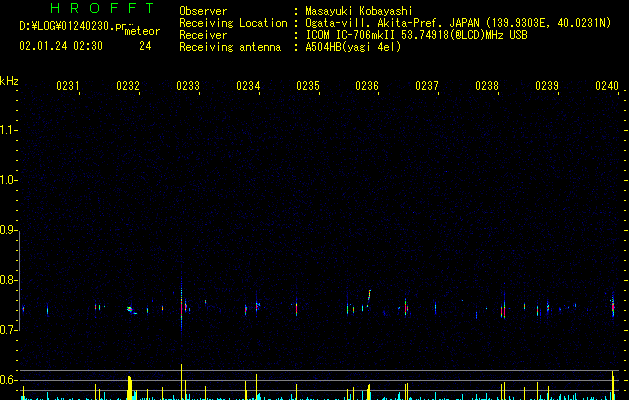Click the observer name Masayuki Kobayashi
Screen dimensions: 629x400
point(359,11)
